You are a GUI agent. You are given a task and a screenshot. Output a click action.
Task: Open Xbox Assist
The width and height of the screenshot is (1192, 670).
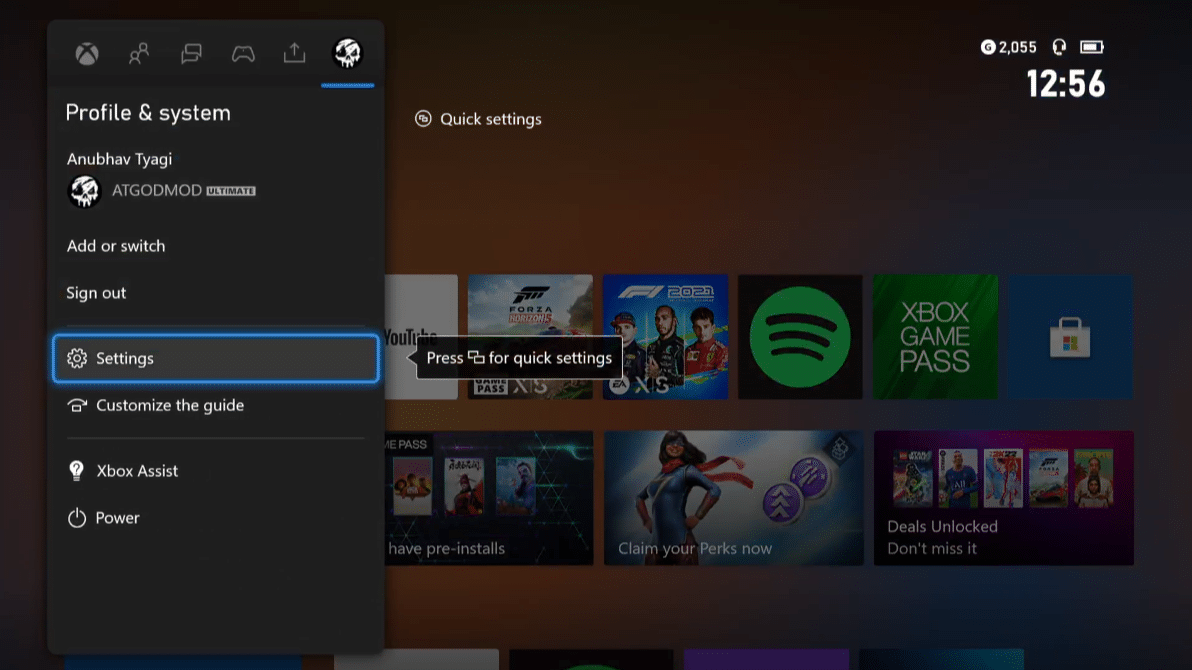click(x=216, y=471)
